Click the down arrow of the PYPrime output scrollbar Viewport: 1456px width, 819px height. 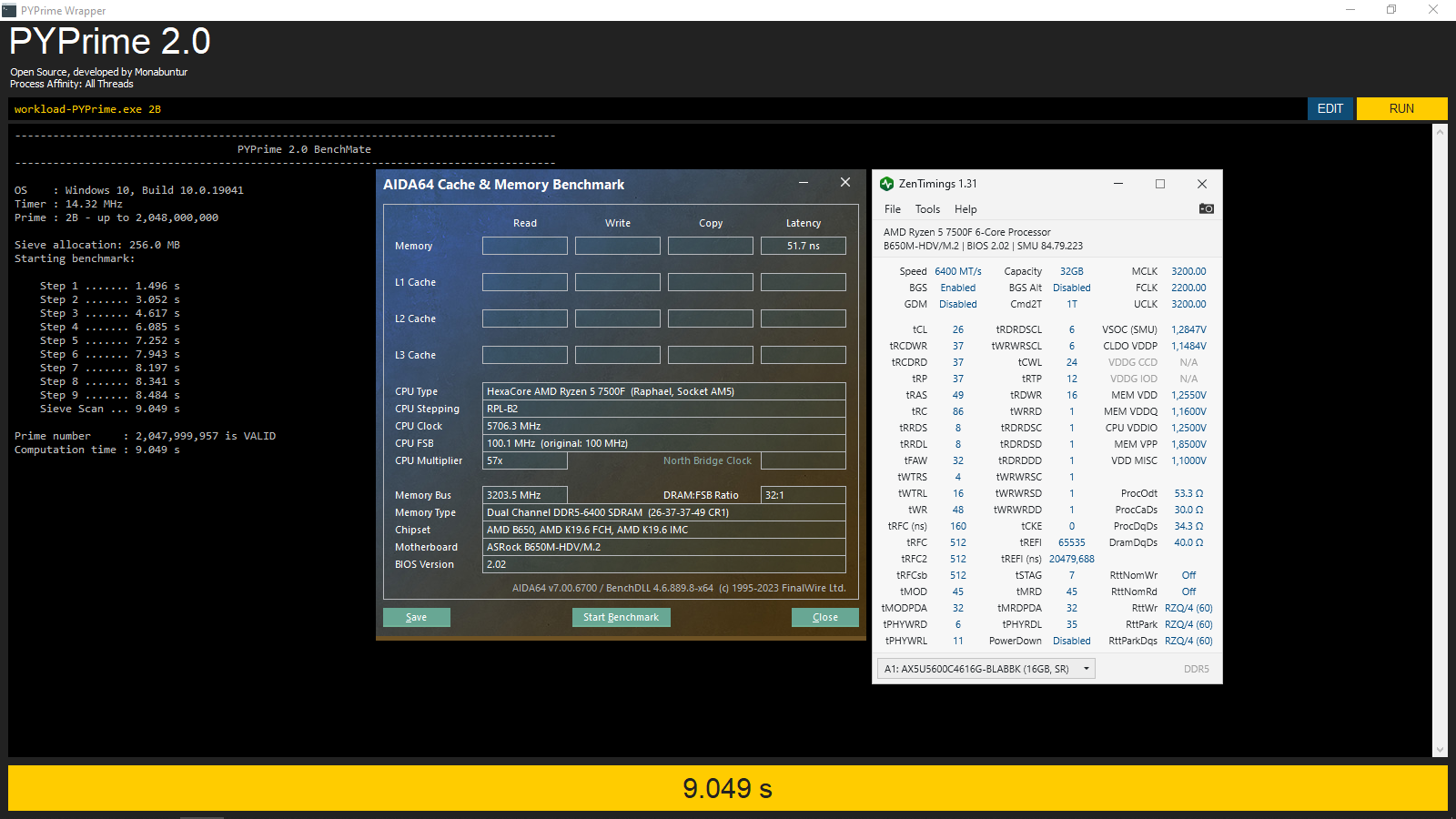[1440, 750]
